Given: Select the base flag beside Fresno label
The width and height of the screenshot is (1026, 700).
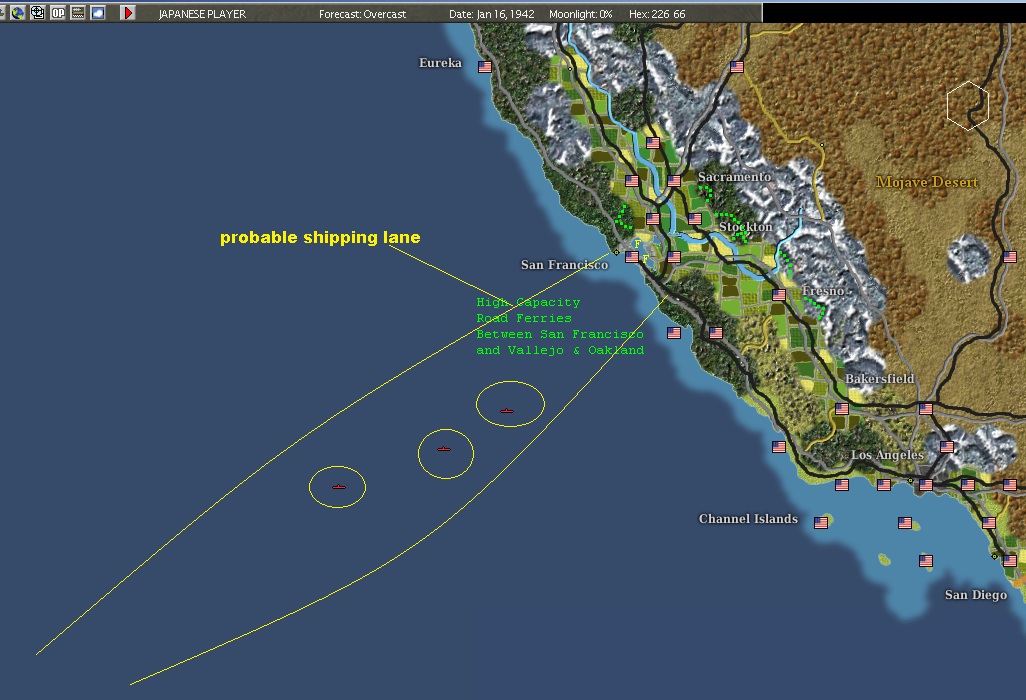Looking at the screenshot, I should click(x=779, y=294).
